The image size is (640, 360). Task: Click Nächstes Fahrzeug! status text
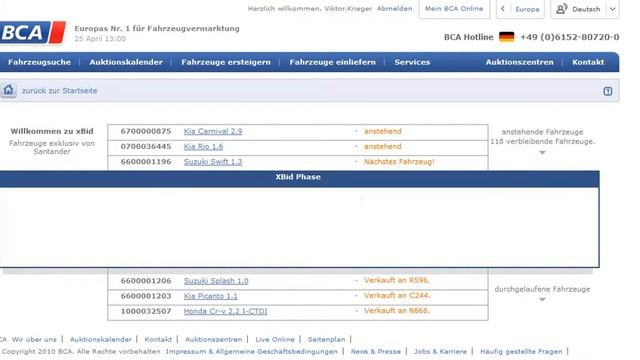[399, 162]
